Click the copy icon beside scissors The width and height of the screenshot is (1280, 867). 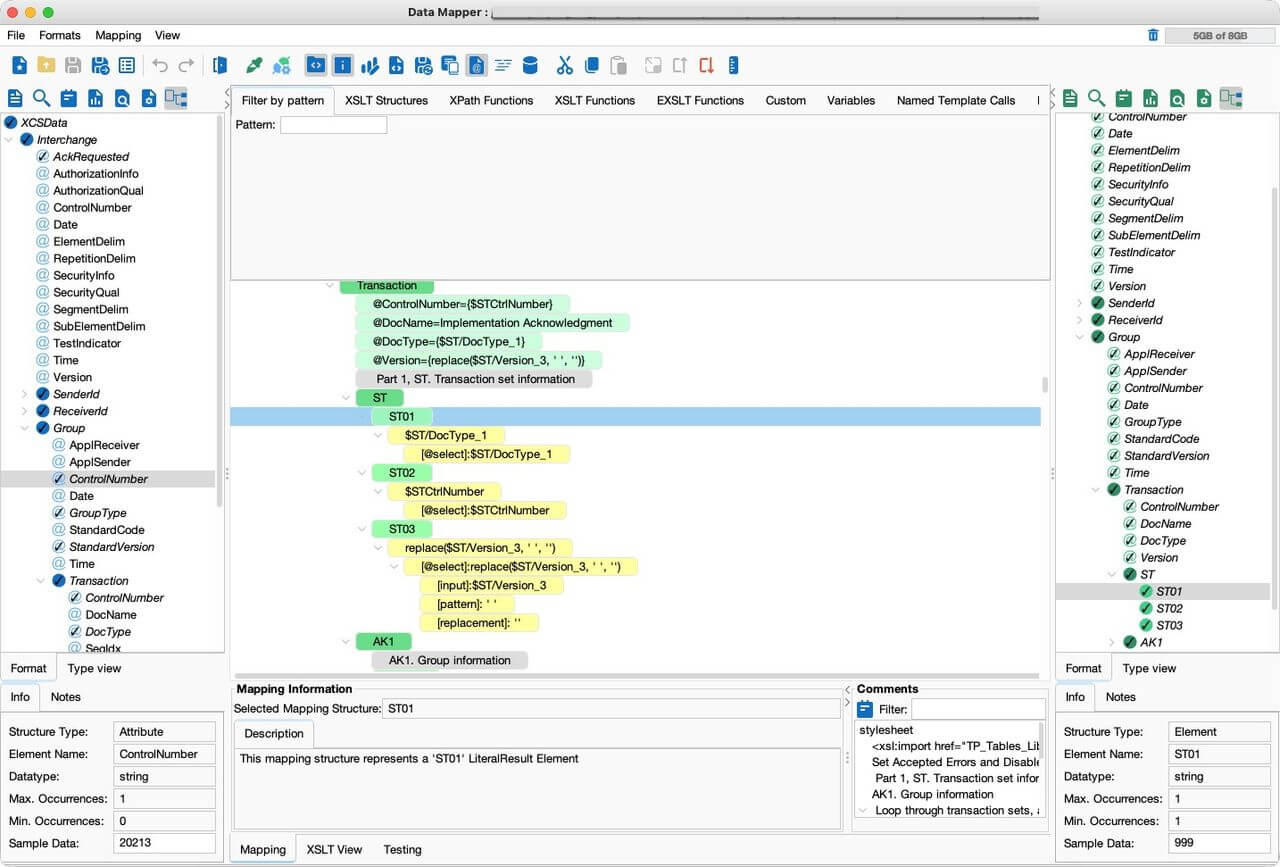coord(592,65)
